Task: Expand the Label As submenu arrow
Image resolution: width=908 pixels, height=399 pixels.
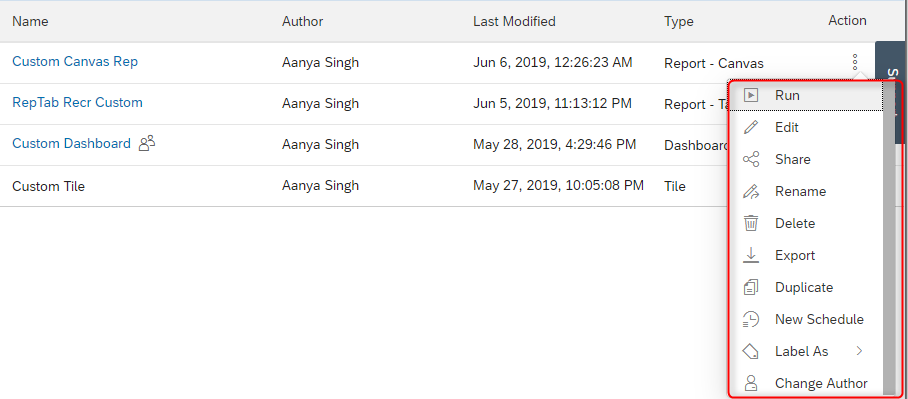Action: (x=859, y=351)
